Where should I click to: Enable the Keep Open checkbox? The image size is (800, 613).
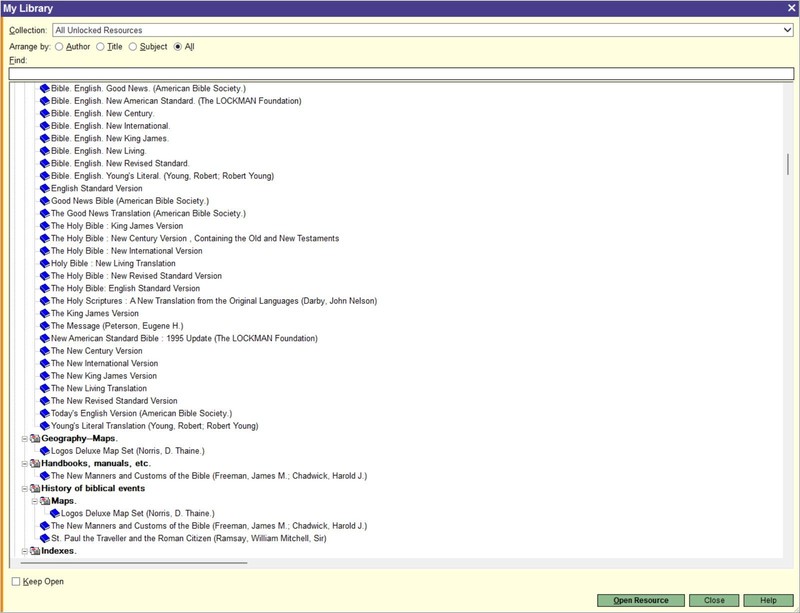point(16,581)
